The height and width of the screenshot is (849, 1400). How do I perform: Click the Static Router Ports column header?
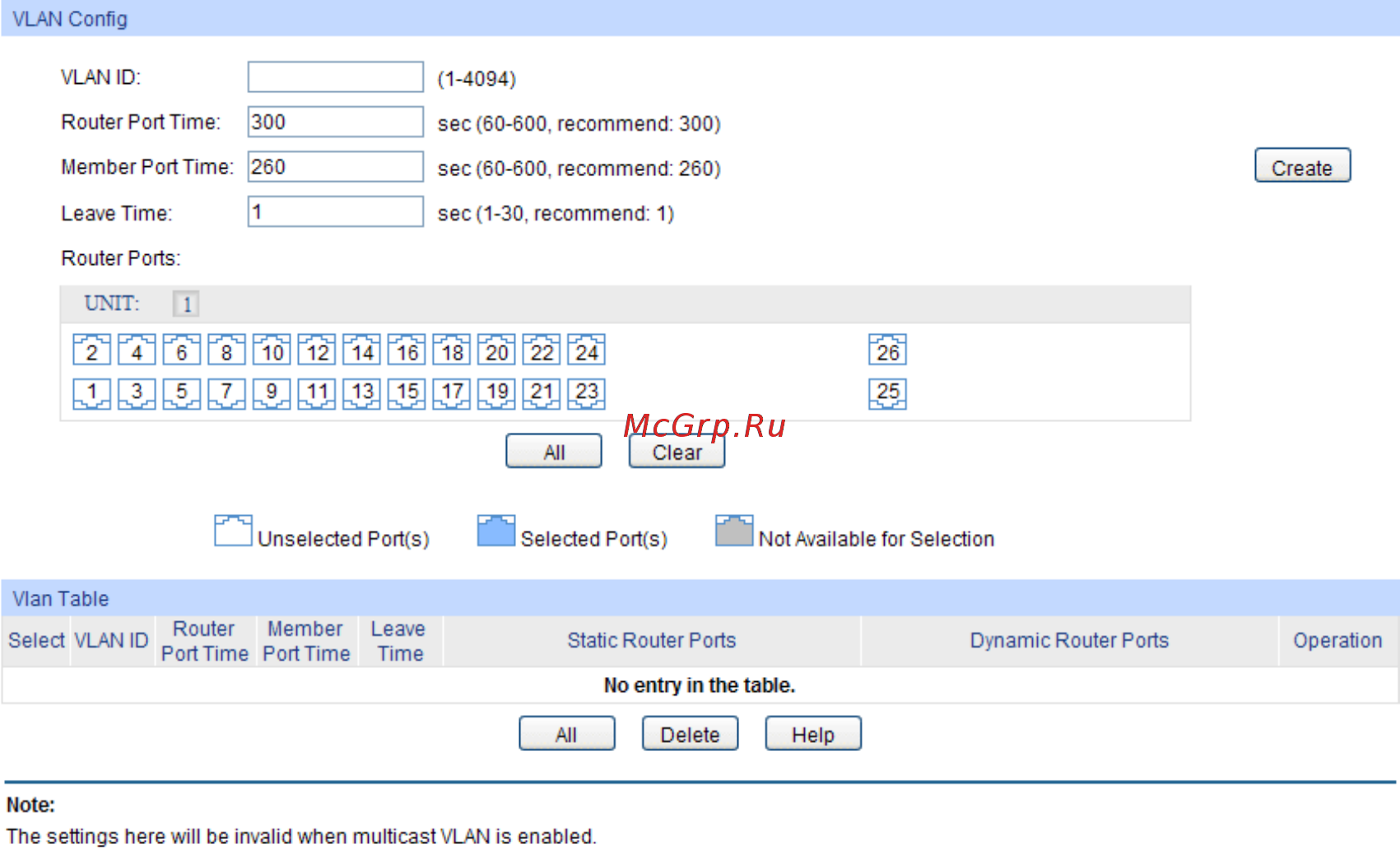click(x=651, y=641)
